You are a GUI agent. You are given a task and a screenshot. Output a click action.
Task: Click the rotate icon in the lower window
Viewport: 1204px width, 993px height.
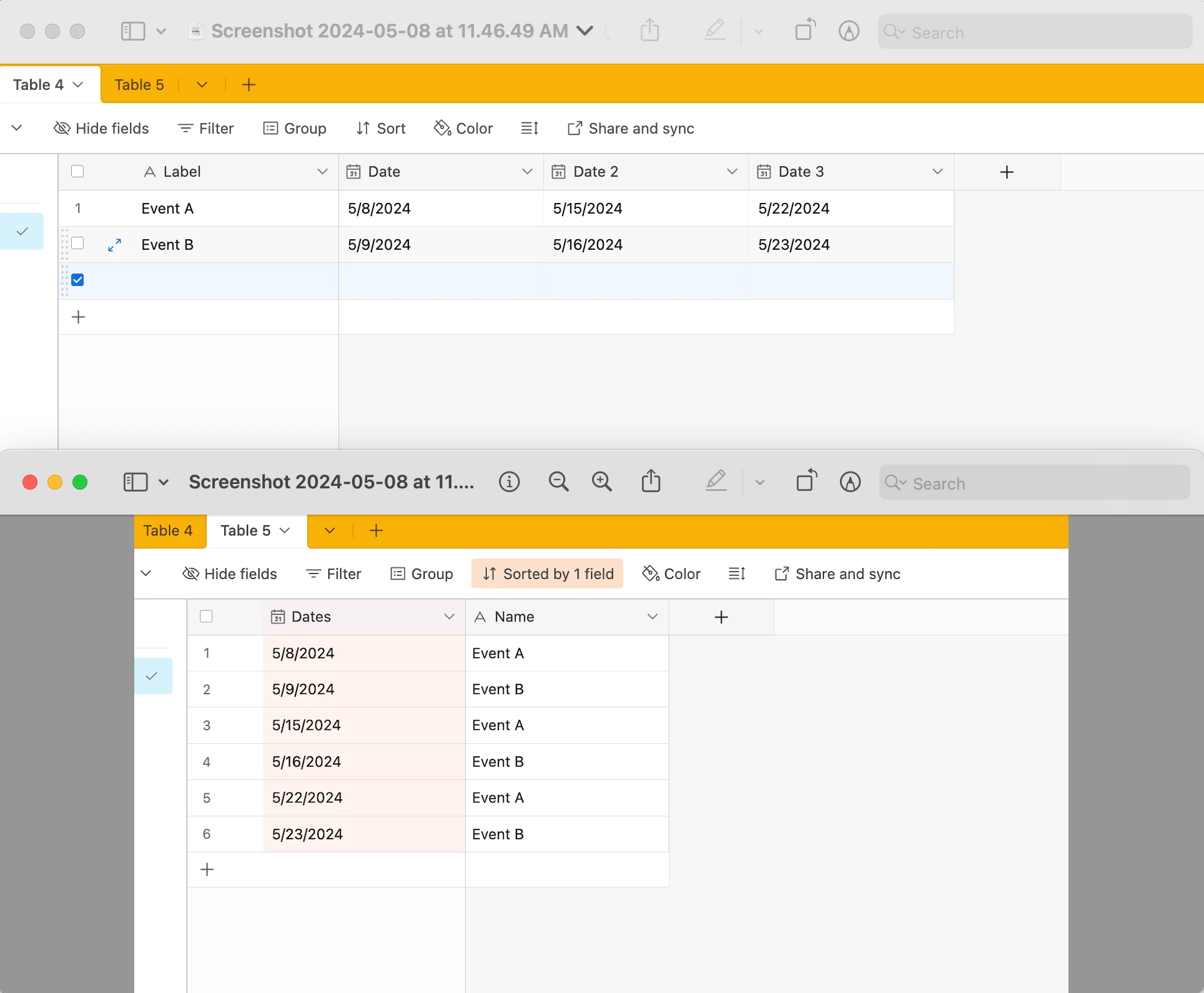click(x=806, y=482)
